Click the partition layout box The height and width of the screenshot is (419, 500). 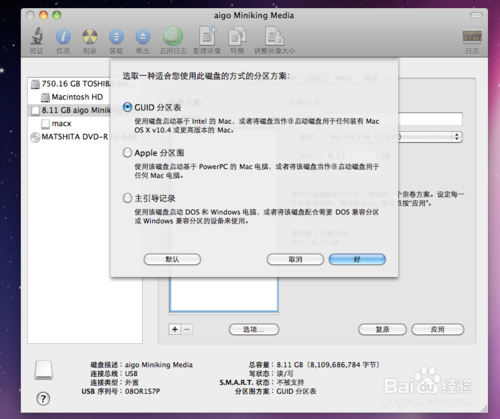click(x=224, y=294)
